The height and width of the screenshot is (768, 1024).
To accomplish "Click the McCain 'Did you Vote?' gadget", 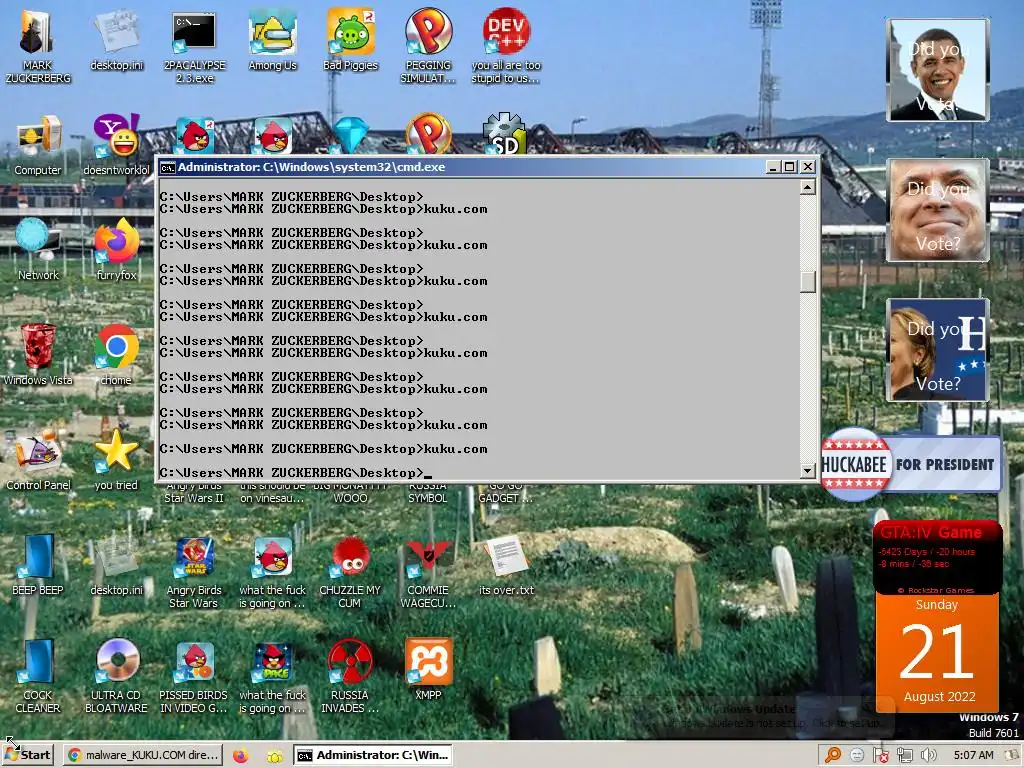I will tap(937, 210).
